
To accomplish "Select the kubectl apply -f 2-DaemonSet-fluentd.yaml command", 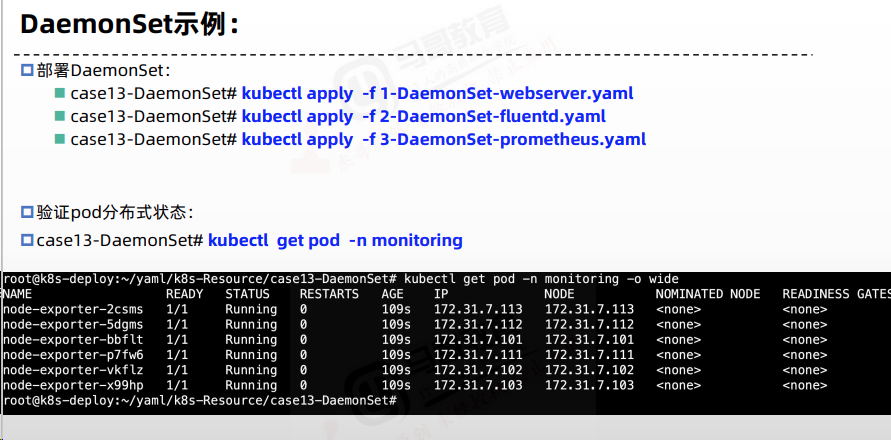I will [x=424, y=117].
